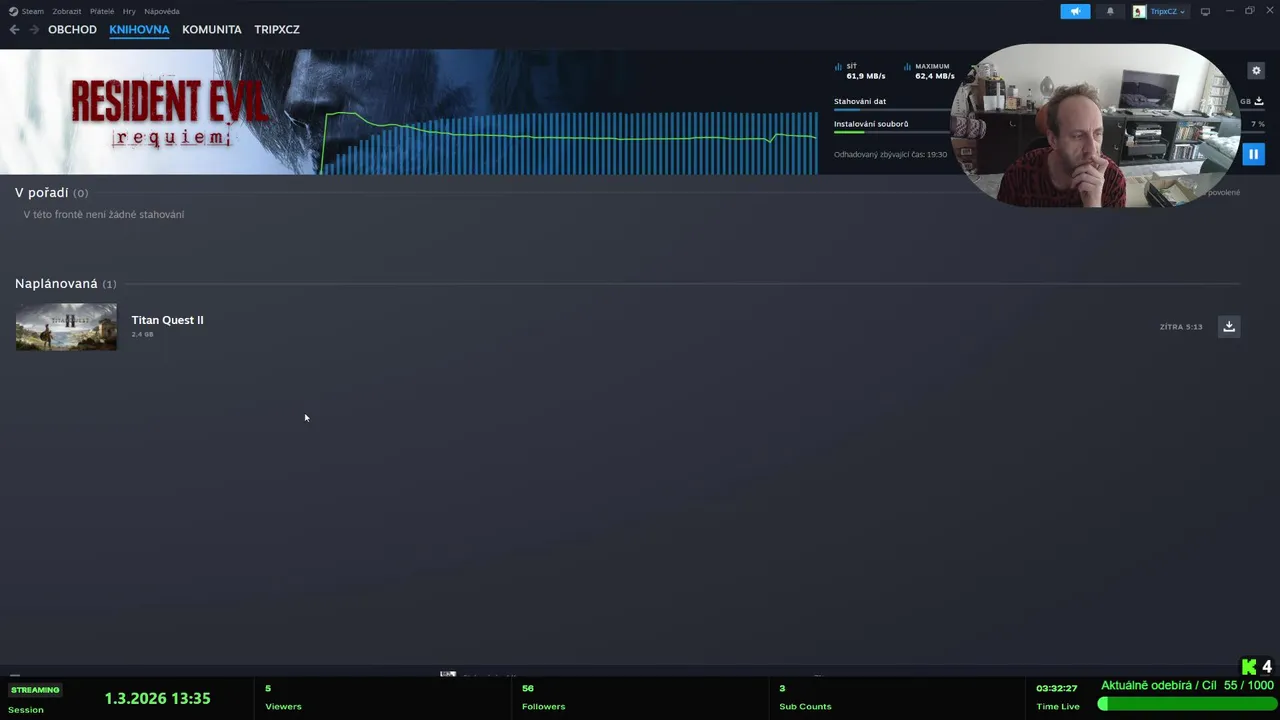Click the Titan Quest II thumbnail
1280x720 pixels.
point(66,327)
